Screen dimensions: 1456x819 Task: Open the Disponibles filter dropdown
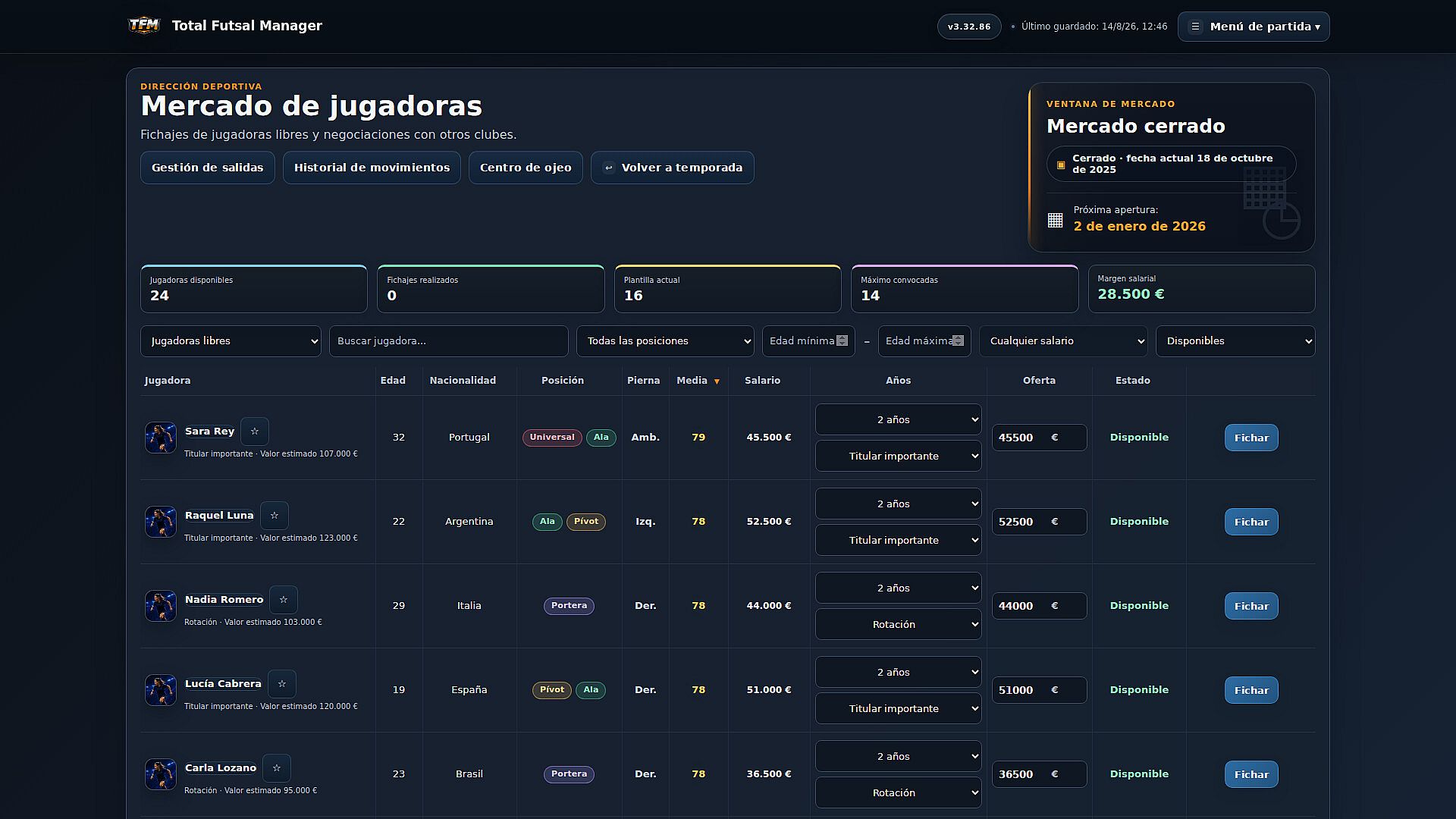[1235, 341]
